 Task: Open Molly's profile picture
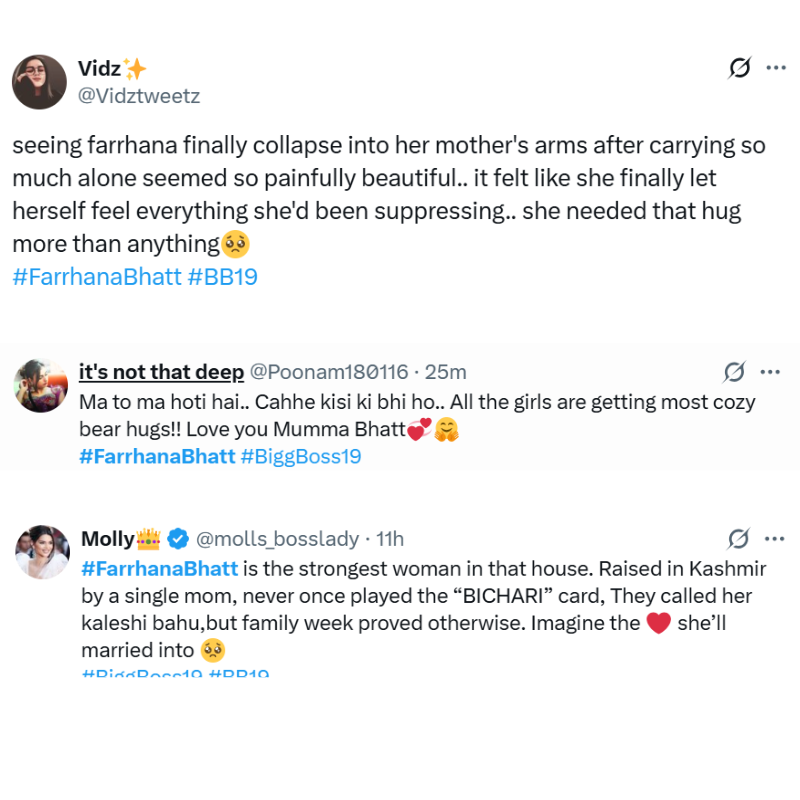point(42,552)
